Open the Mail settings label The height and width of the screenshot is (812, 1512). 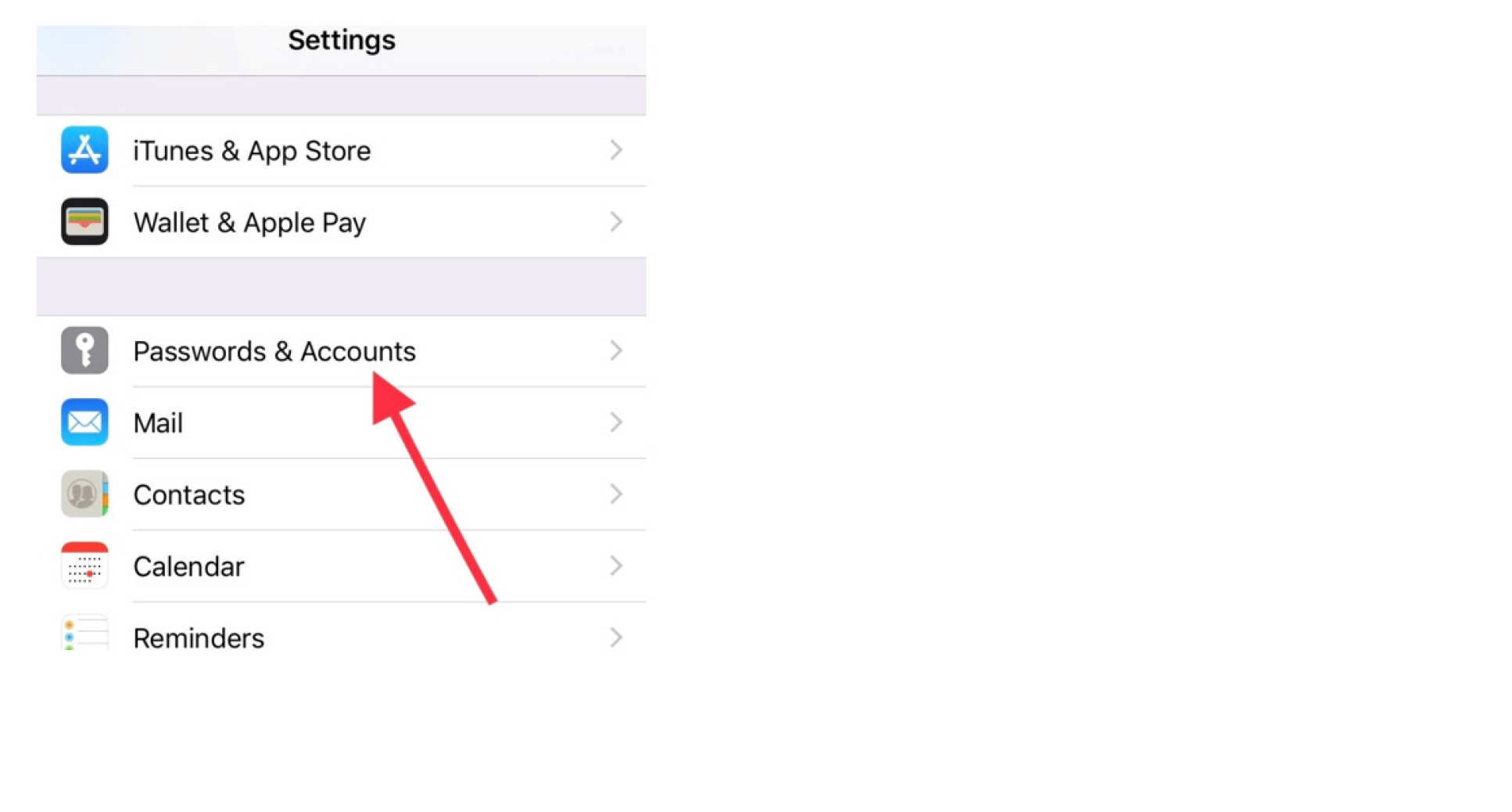point(158,423)
